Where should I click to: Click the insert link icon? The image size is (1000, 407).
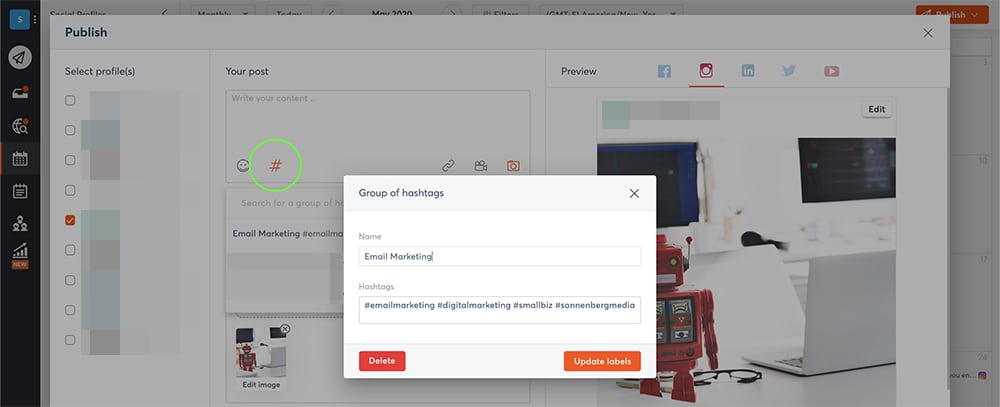click(x=449, y=166)
